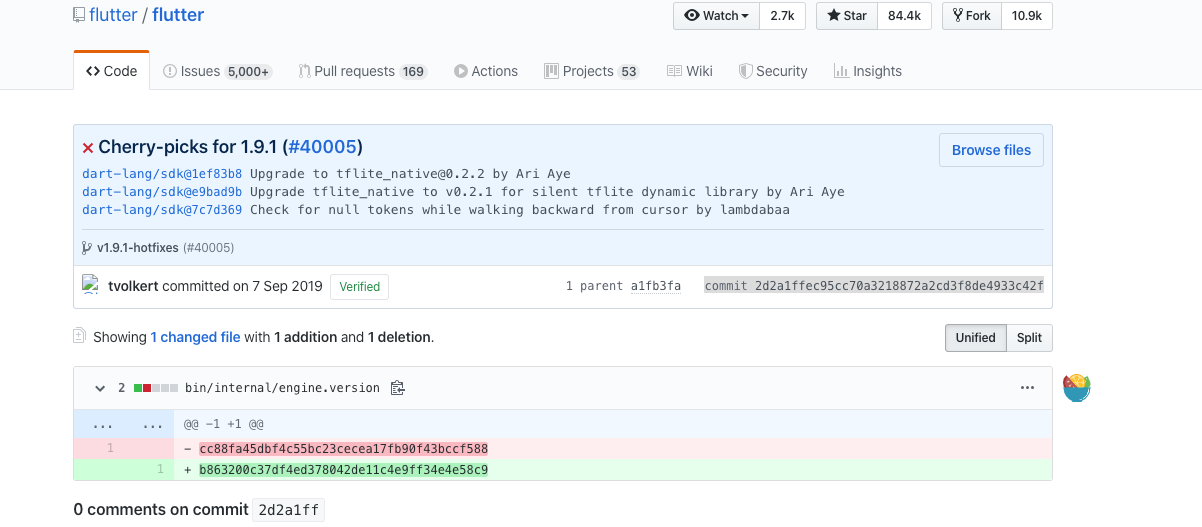Click the 53 projects counter
Screen dimensions: 1202x527
(x=629, y=72)
